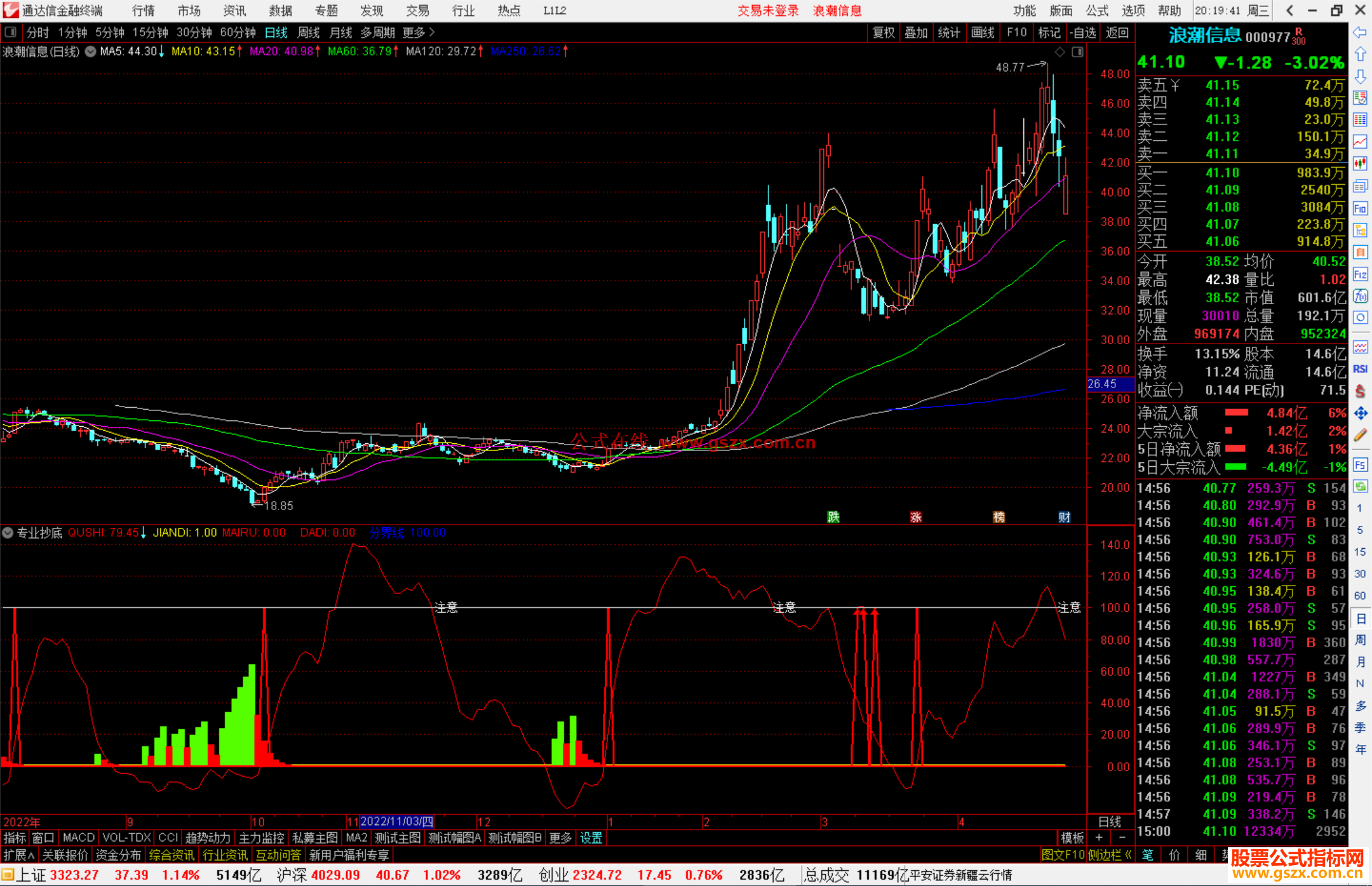Open the candlestick chart sidebar icon
Viewport: 1372px width, 886px height.
(x=1360, y=163)
